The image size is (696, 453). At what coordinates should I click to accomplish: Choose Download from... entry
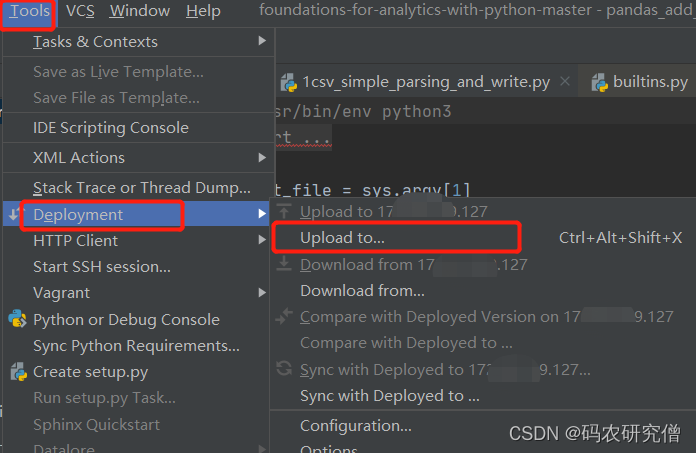[x=482, y=291]
